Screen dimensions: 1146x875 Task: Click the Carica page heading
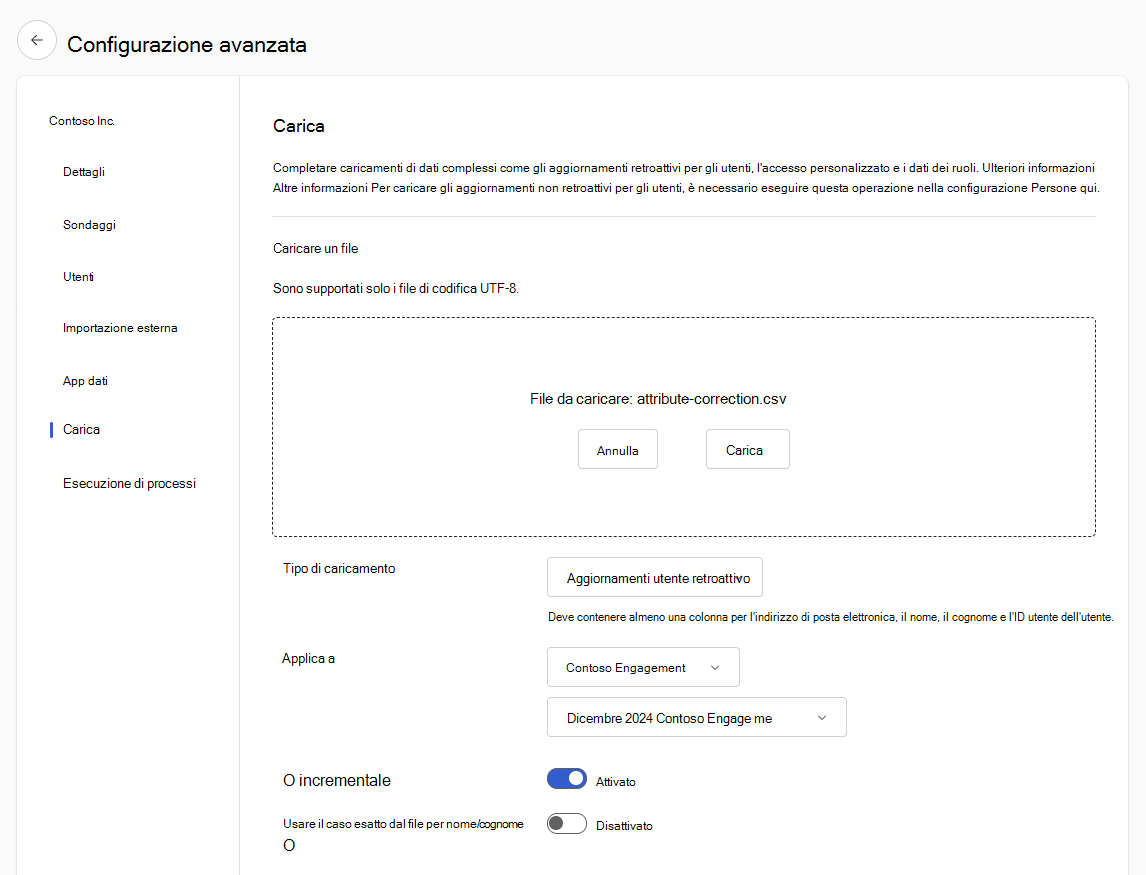point(299,126)
